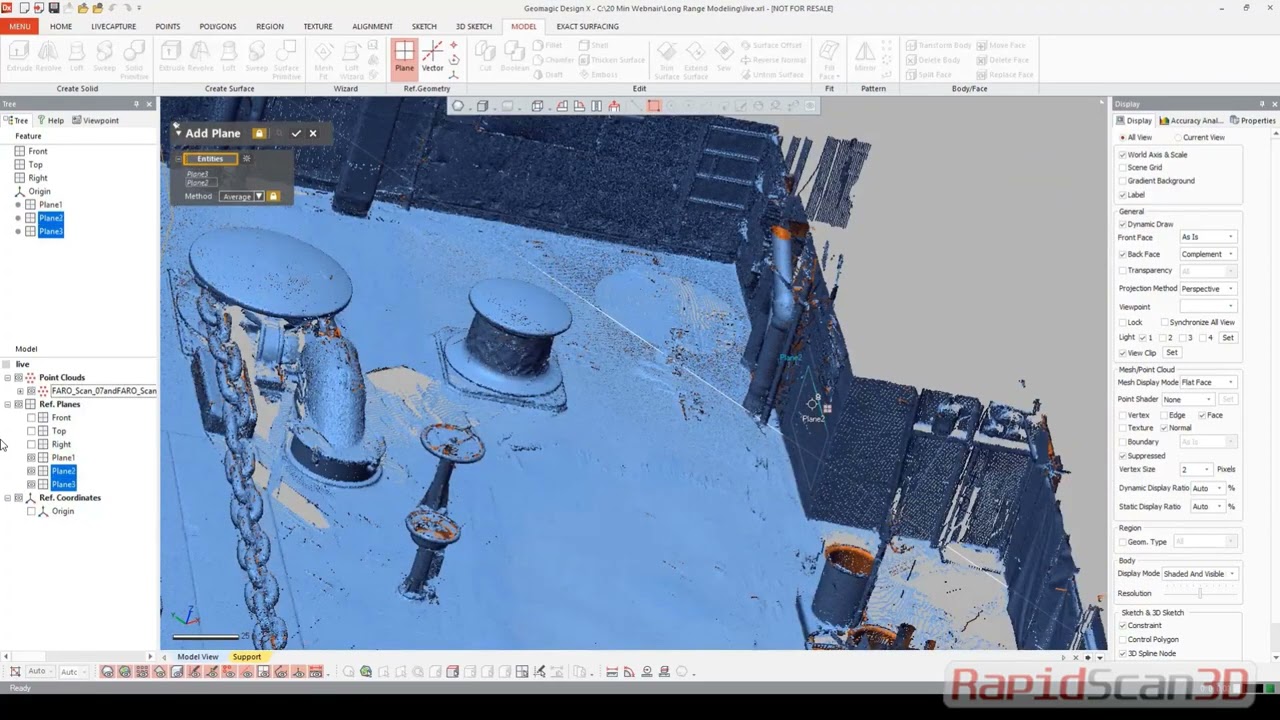Click the Mirror pattern tool
The image size is (1280, 720).
point(865,57)
